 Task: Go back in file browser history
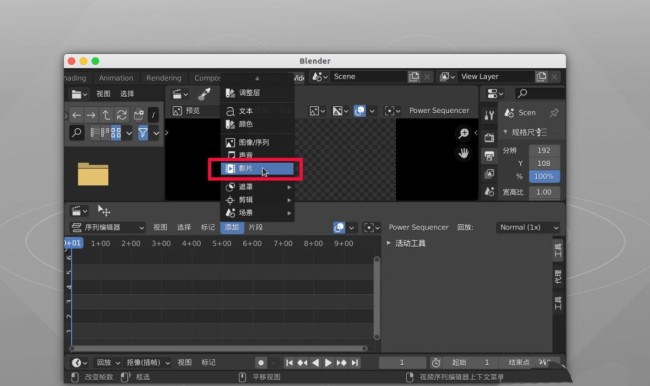coord(77,115)
